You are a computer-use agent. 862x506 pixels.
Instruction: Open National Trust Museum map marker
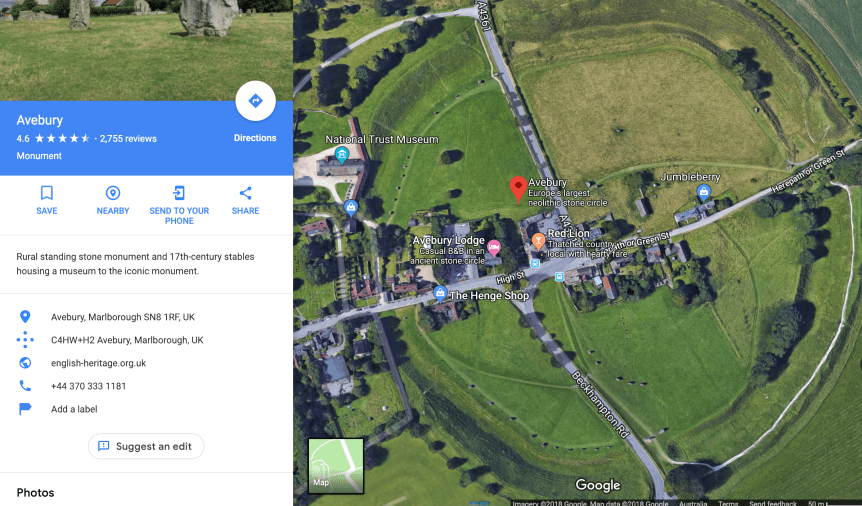(342, 155)
